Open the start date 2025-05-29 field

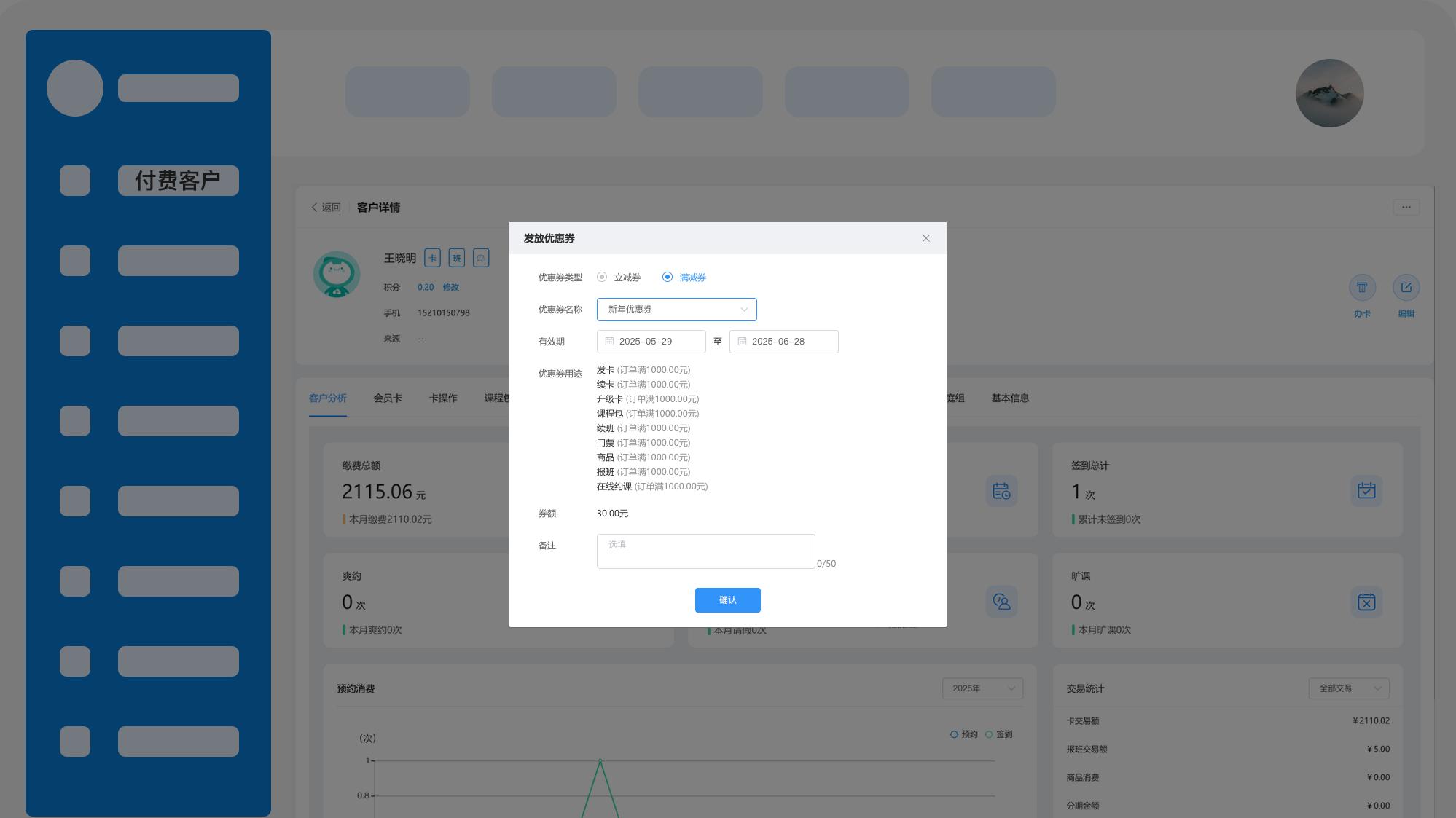pos(651,342)
